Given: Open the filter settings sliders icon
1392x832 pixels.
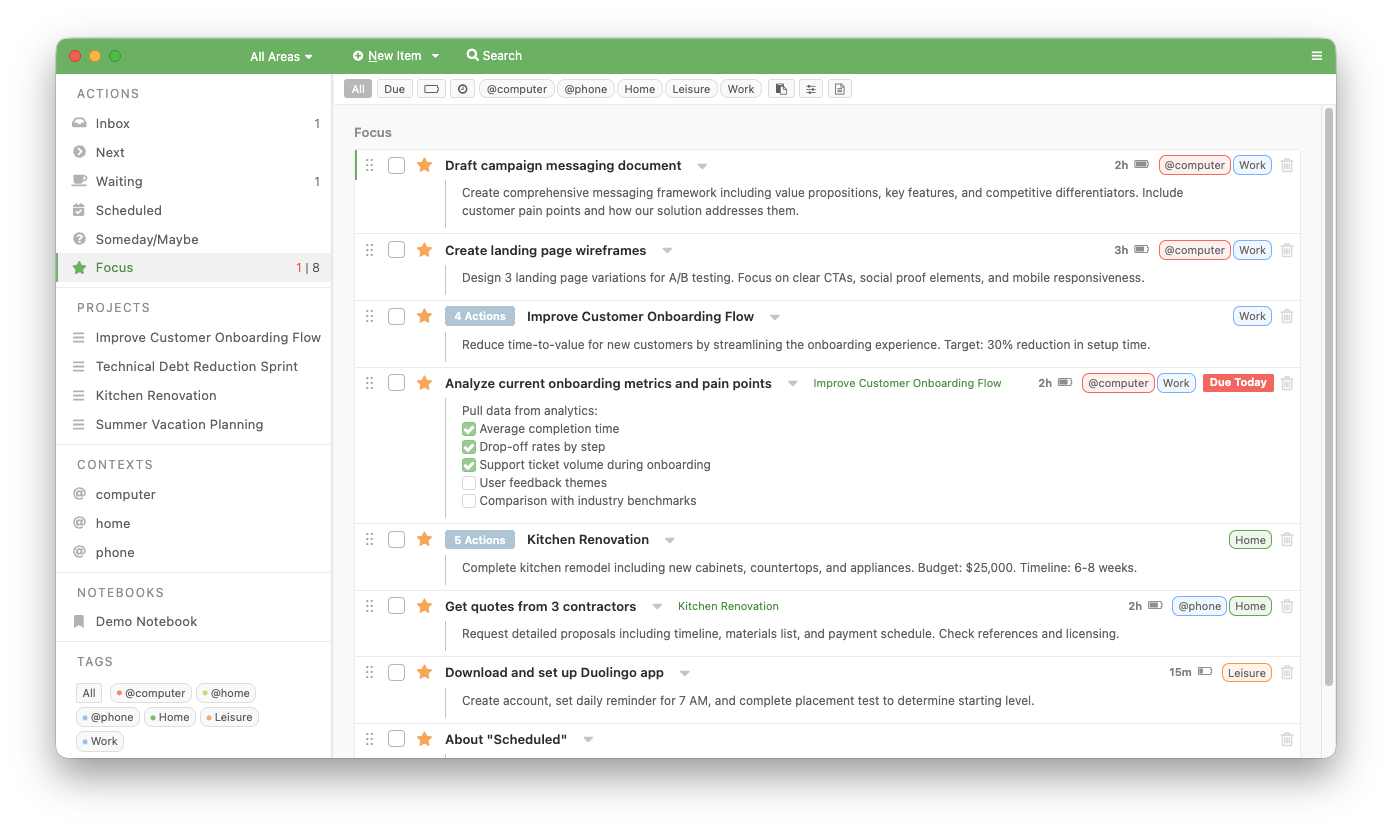Looking at the screenshot, I should [810, 88].
